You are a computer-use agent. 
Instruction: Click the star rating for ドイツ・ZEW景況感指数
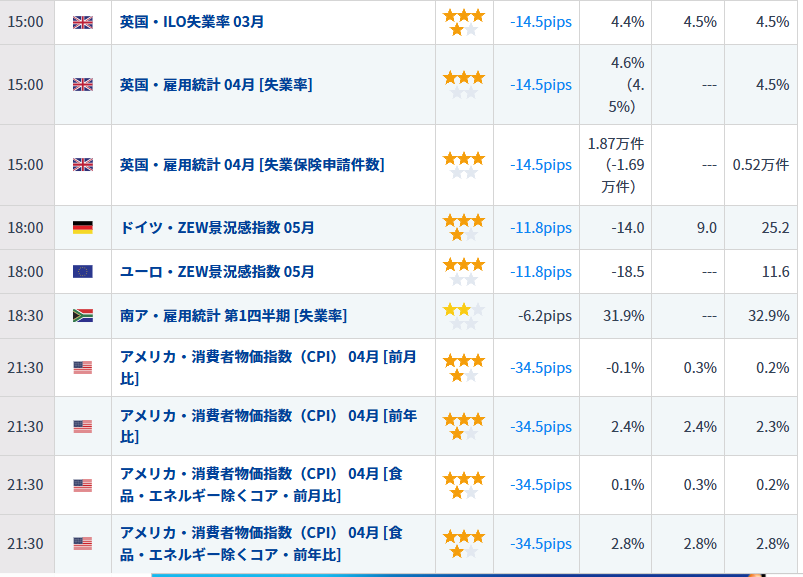pos(463,227)
